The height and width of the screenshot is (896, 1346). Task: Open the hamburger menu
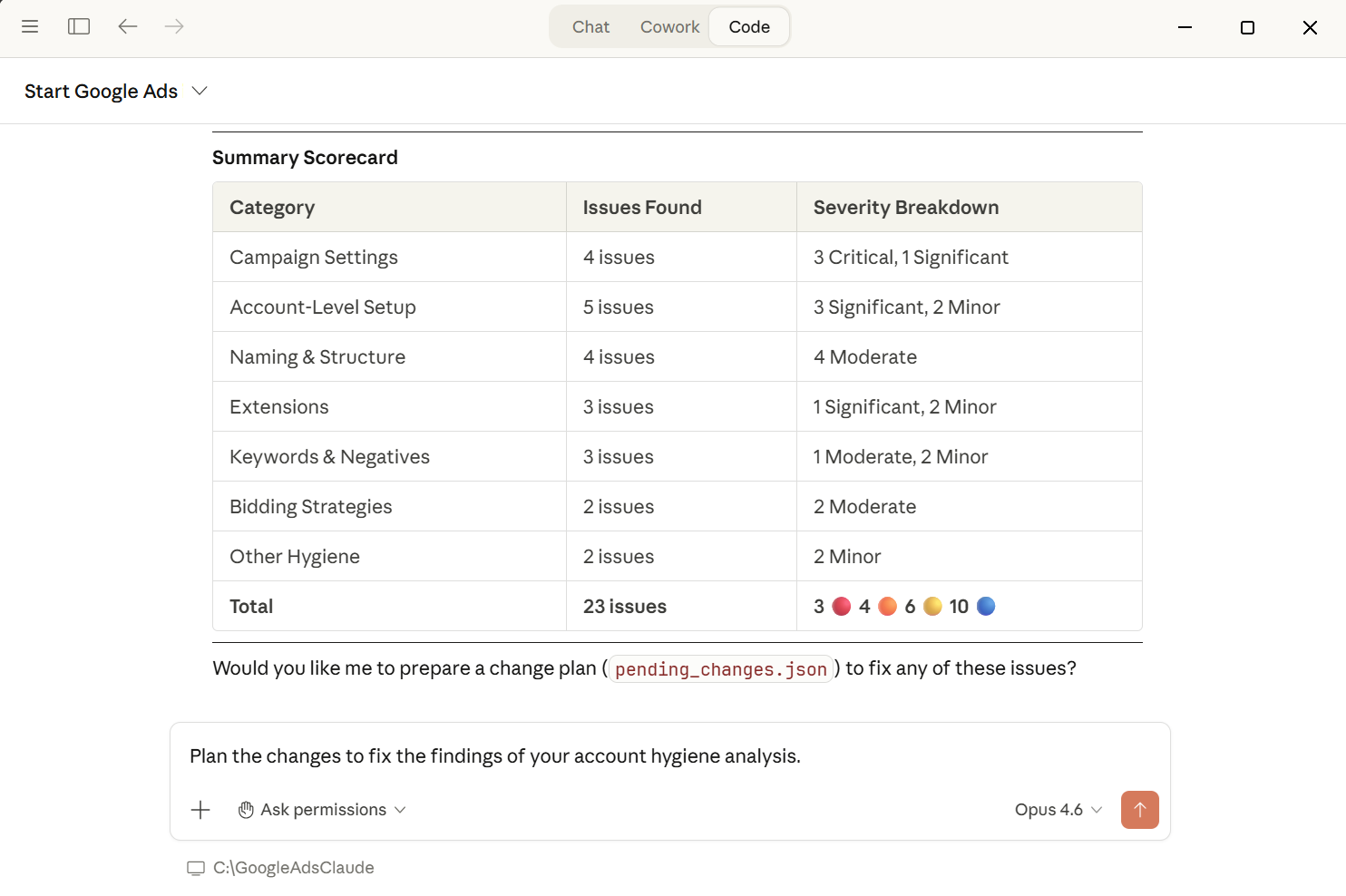click(x=30, y=27)
